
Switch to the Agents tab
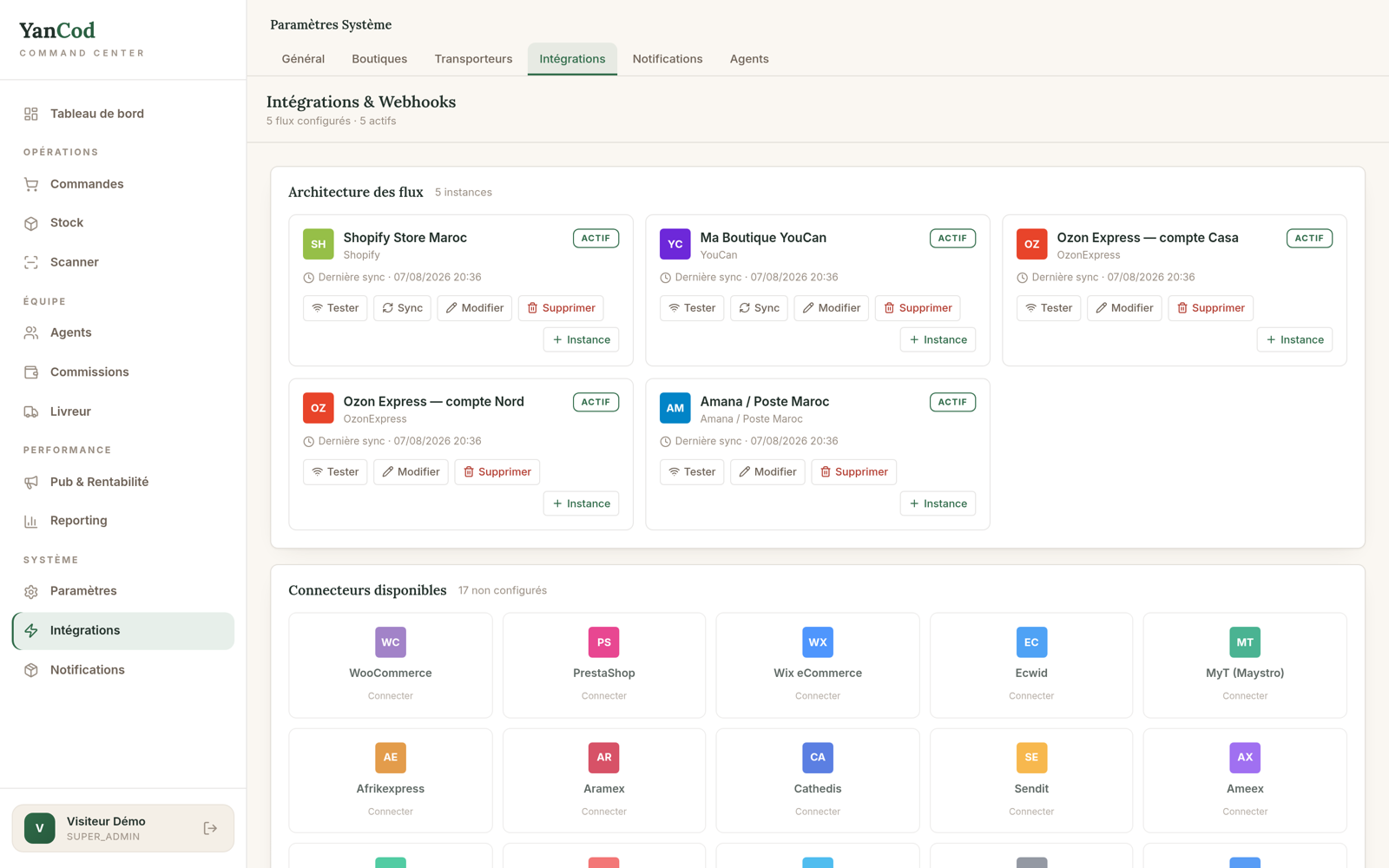coord(749,59)
